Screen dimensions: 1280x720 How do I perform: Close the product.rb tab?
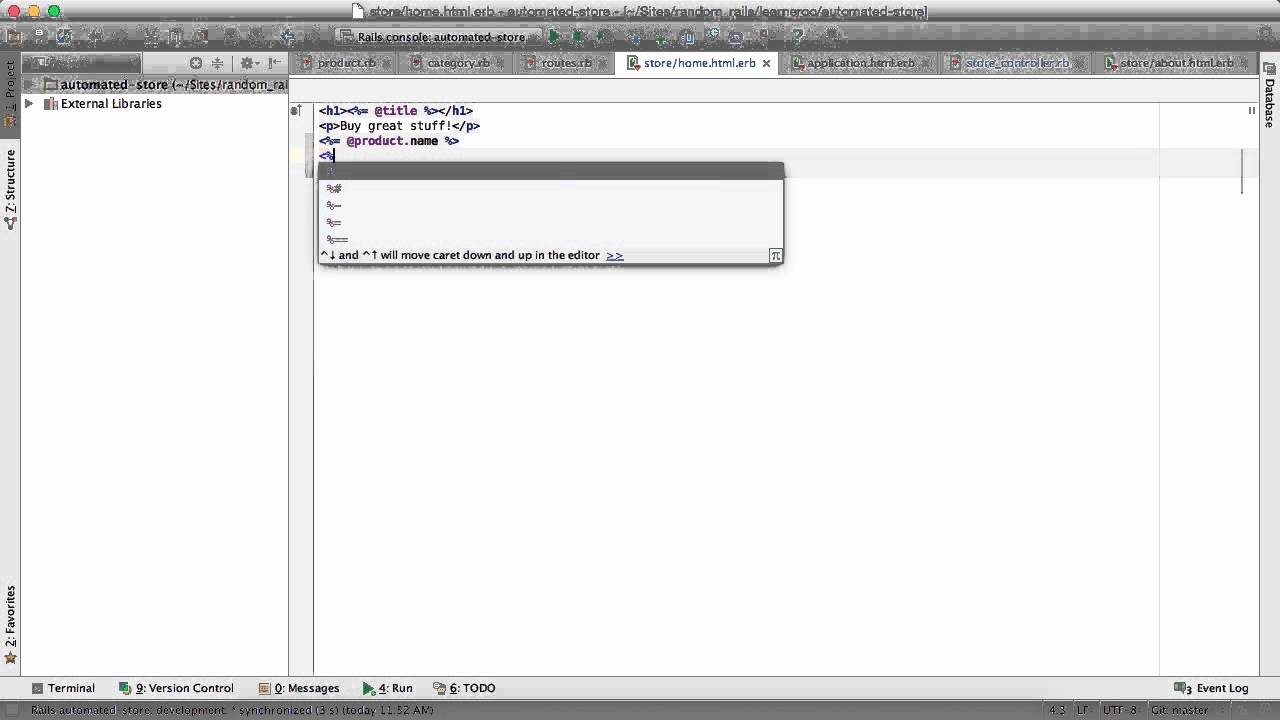click(x=386, y=63)
